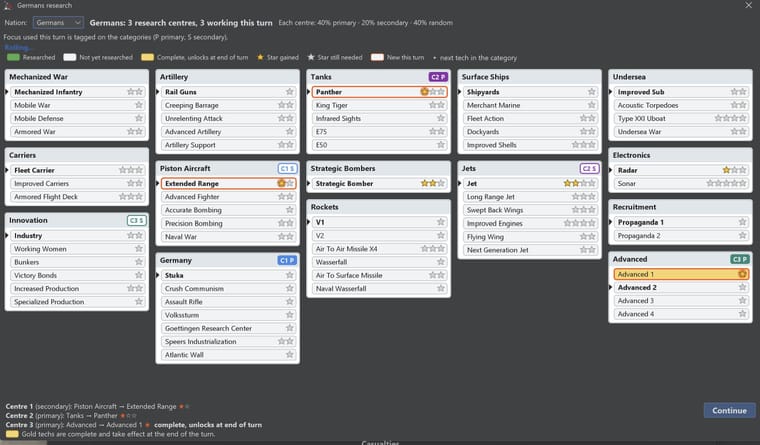Click the stars on Industry row
Viewport: 760px width, 445px height.
(135, 236)
